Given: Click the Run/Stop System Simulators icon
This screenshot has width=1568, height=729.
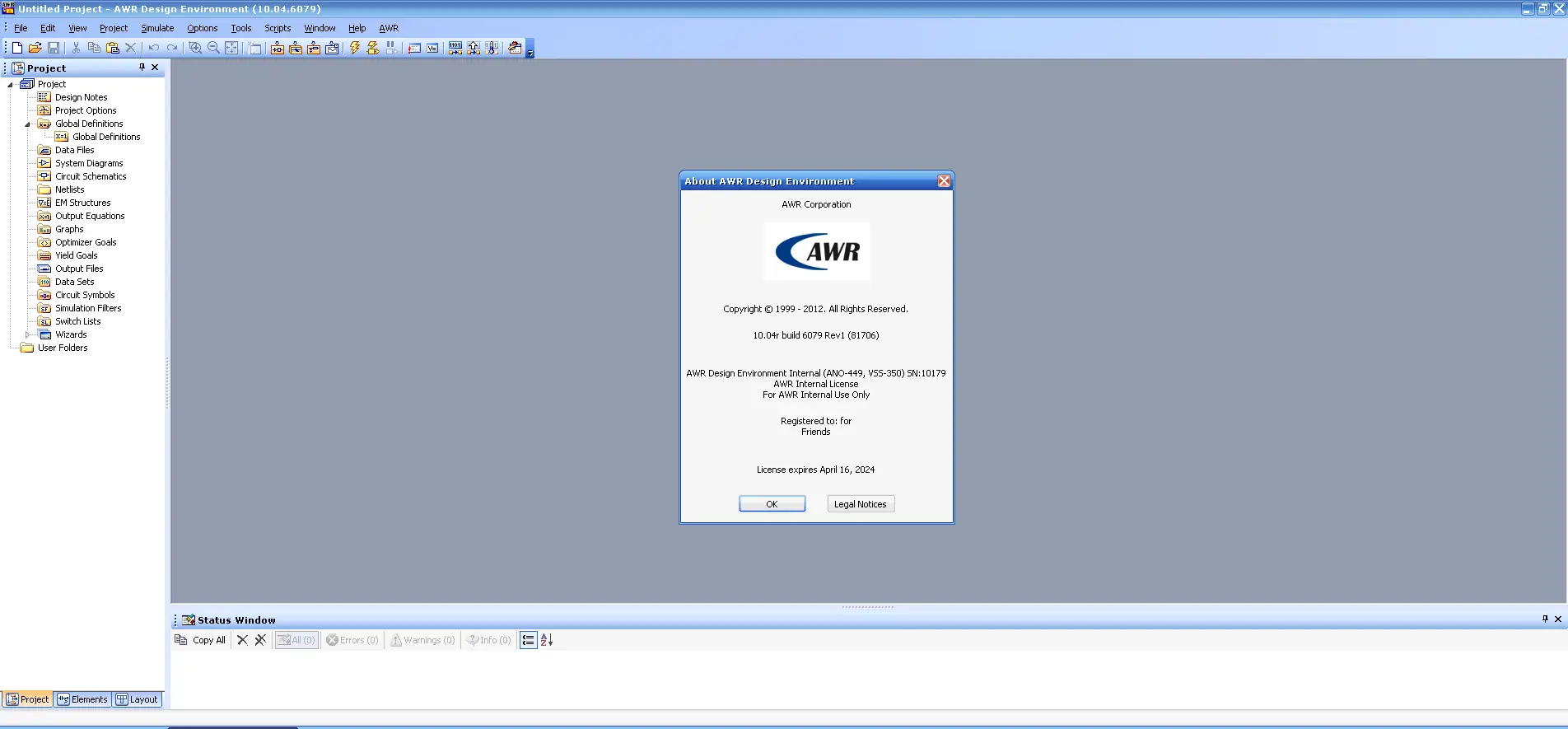Looking at the screenshot, I should [x=373, y=48].
